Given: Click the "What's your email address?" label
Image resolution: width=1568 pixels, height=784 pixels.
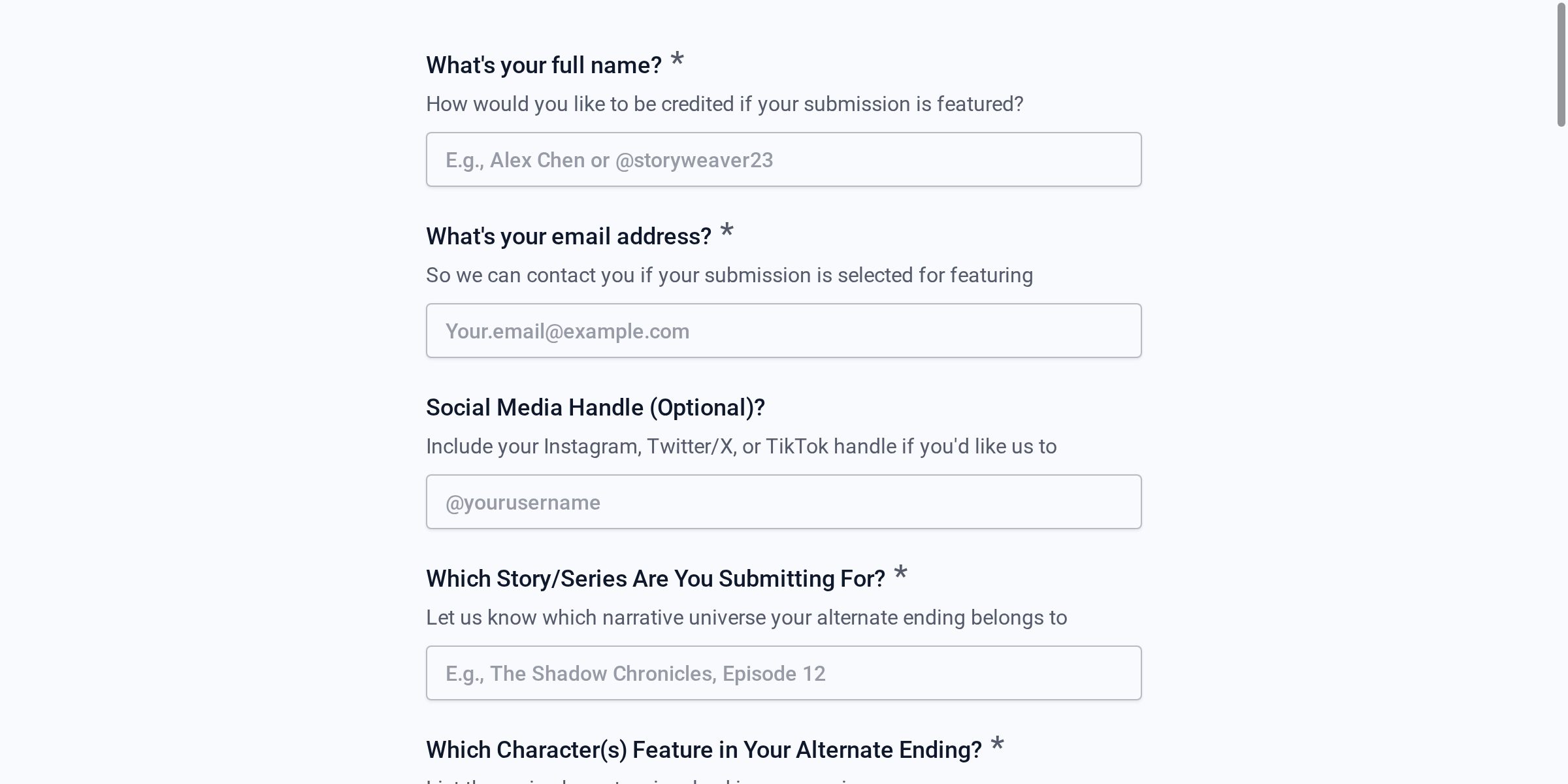Looking at the screenshot, I should click(x=568, y=237).
